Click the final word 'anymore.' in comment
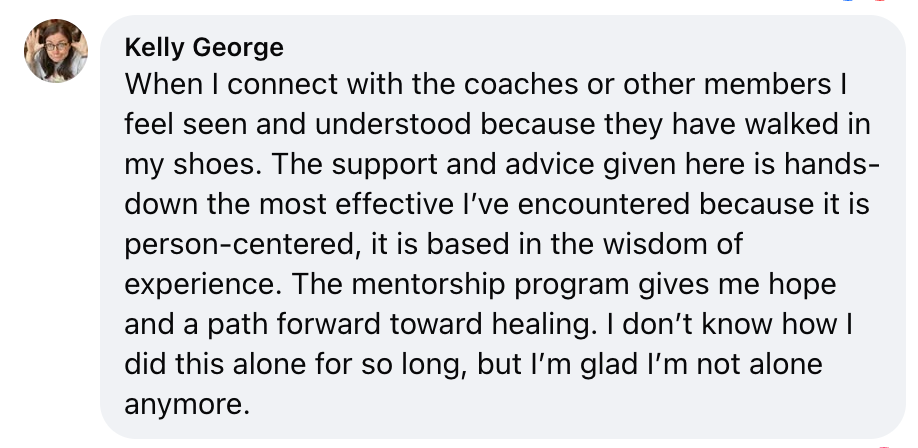Viewport: 918px width, 448px height. pyautogui.click(x=187, y=404)
